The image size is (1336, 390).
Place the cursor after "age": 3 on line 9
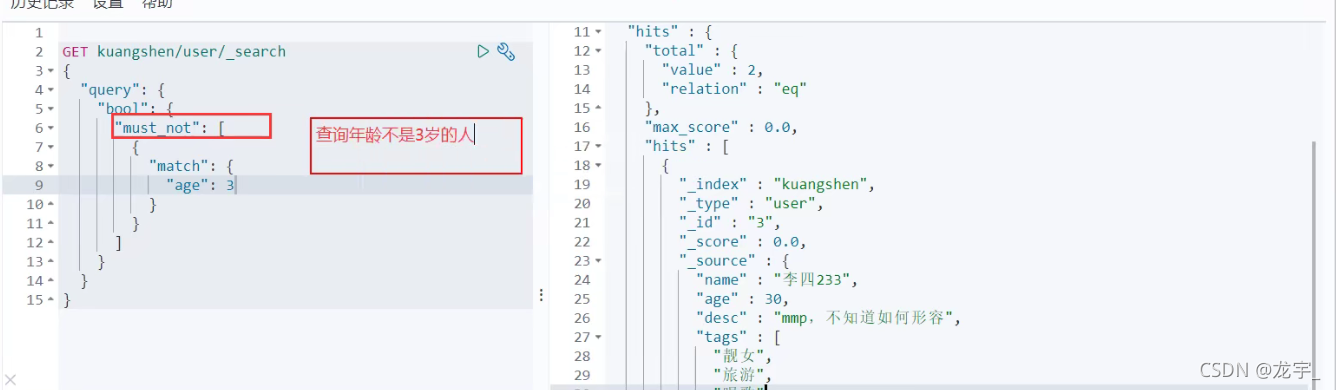235,185
